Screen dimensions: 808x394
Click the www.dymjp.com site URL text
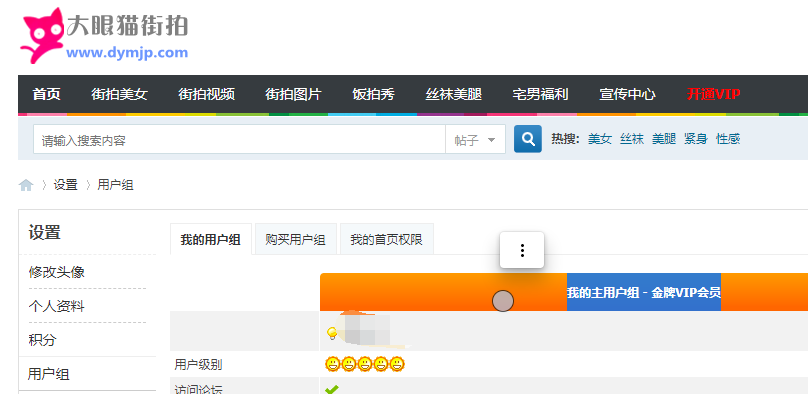coord(127,53)
